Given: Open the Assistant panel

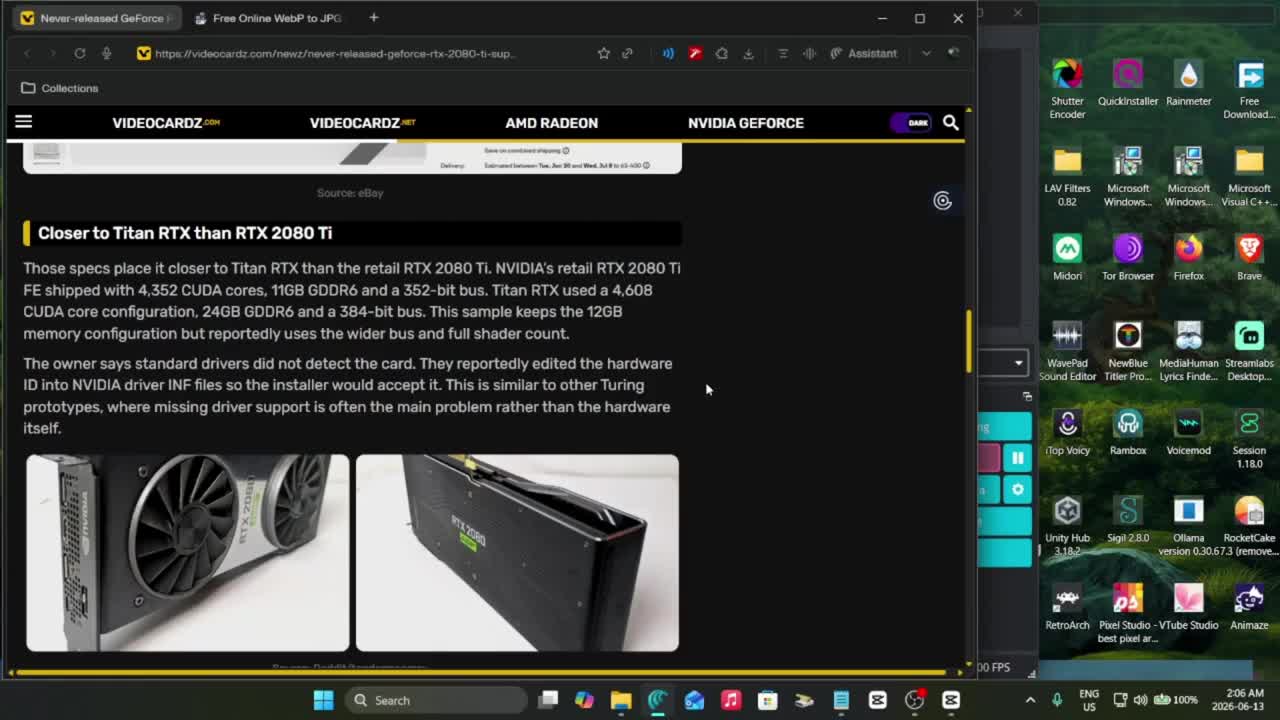Looking at the screenshot, I should (864, 53).
